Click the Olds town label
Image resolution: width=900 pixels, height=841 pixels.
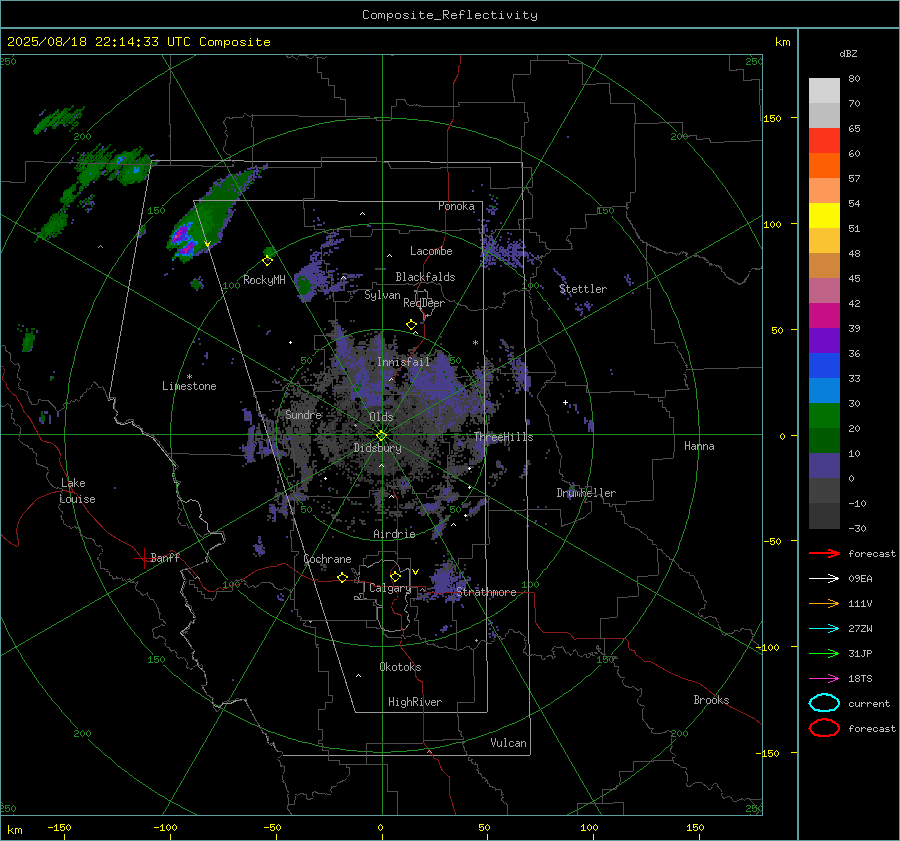coord(381,417)
